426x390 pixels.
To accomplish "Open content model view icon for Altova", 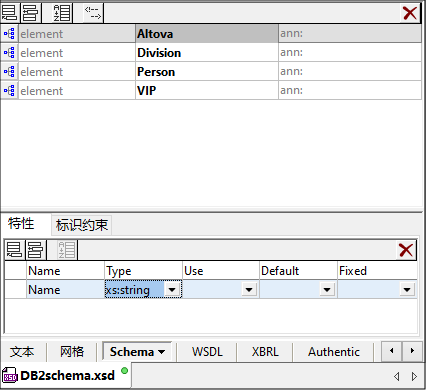I will click(x=9, y=34).
